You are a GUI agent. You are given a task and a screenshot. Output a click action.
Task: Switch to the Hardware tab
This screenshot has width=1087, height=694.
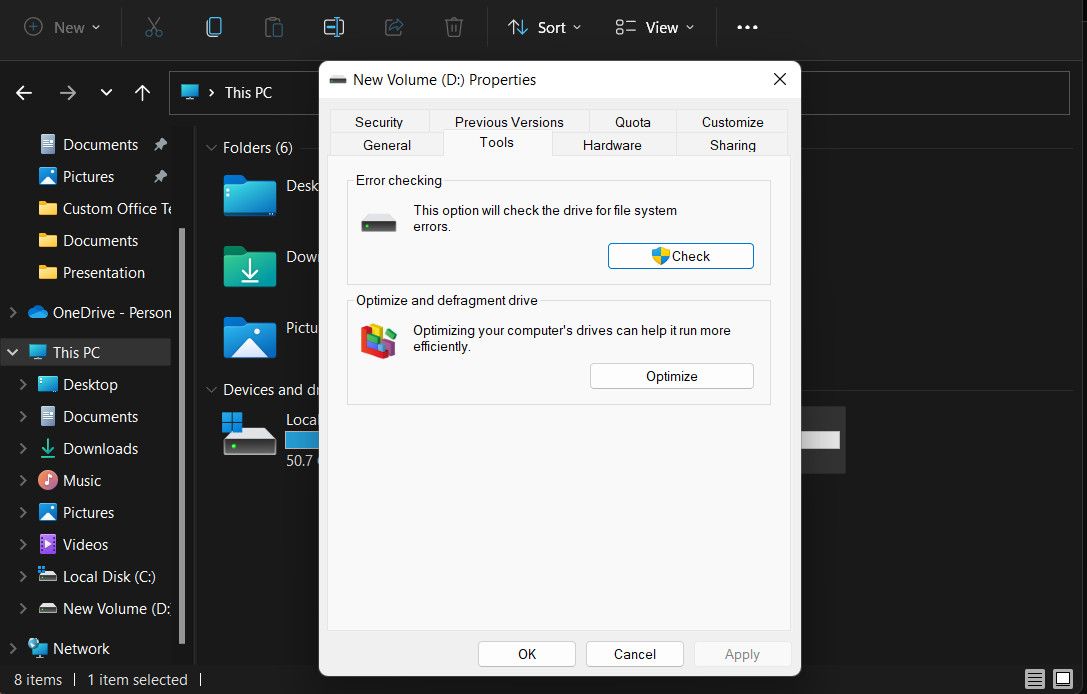pos(612,145)
